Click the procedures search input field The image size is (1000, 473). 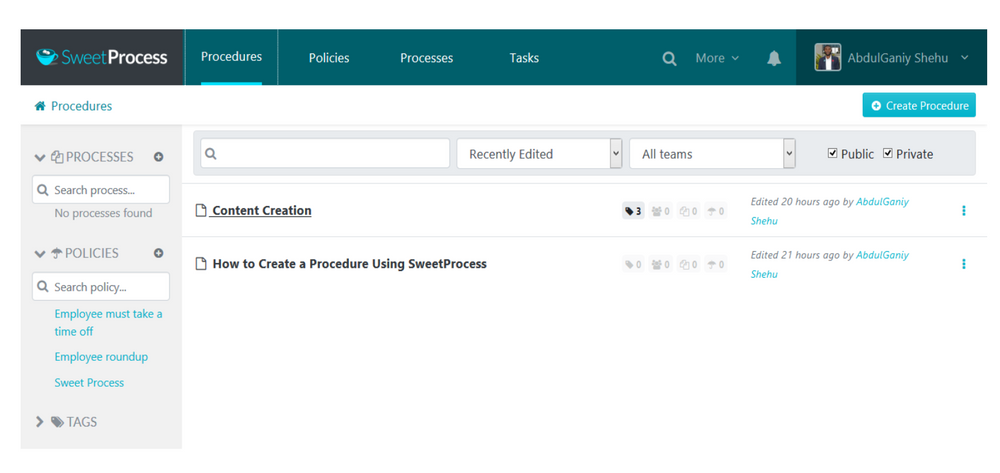(325, 153)
